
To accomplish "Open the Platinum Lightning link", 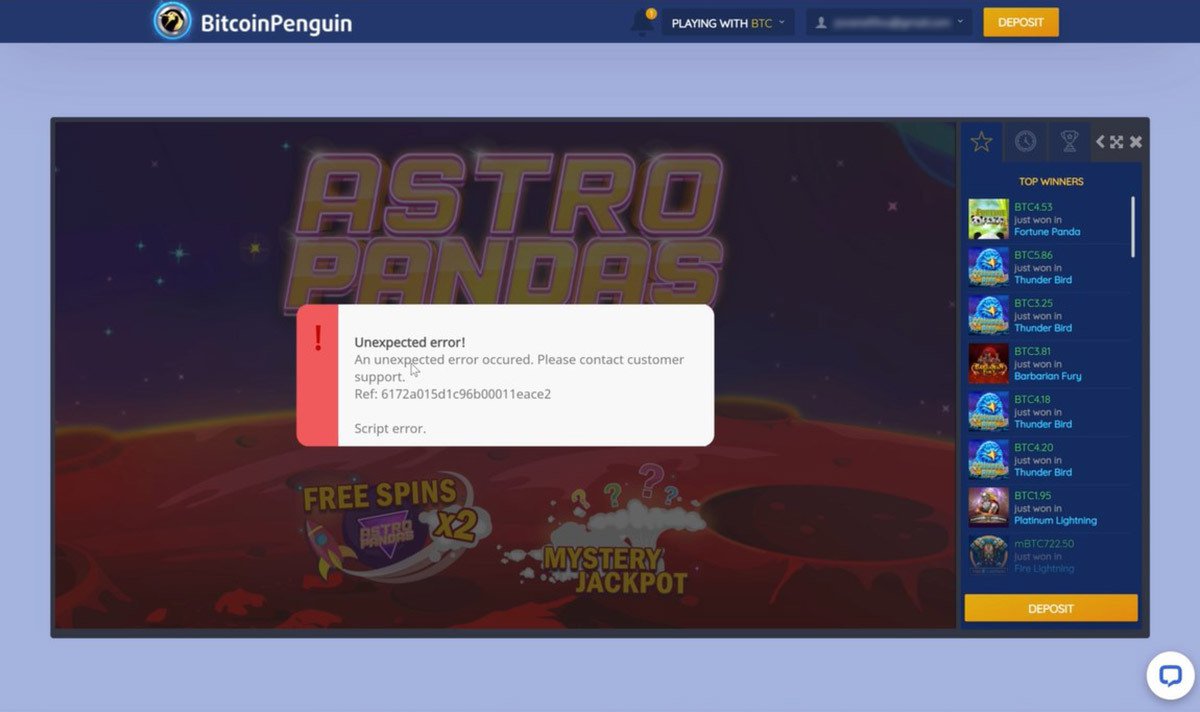I will [x=1055, y=520].
